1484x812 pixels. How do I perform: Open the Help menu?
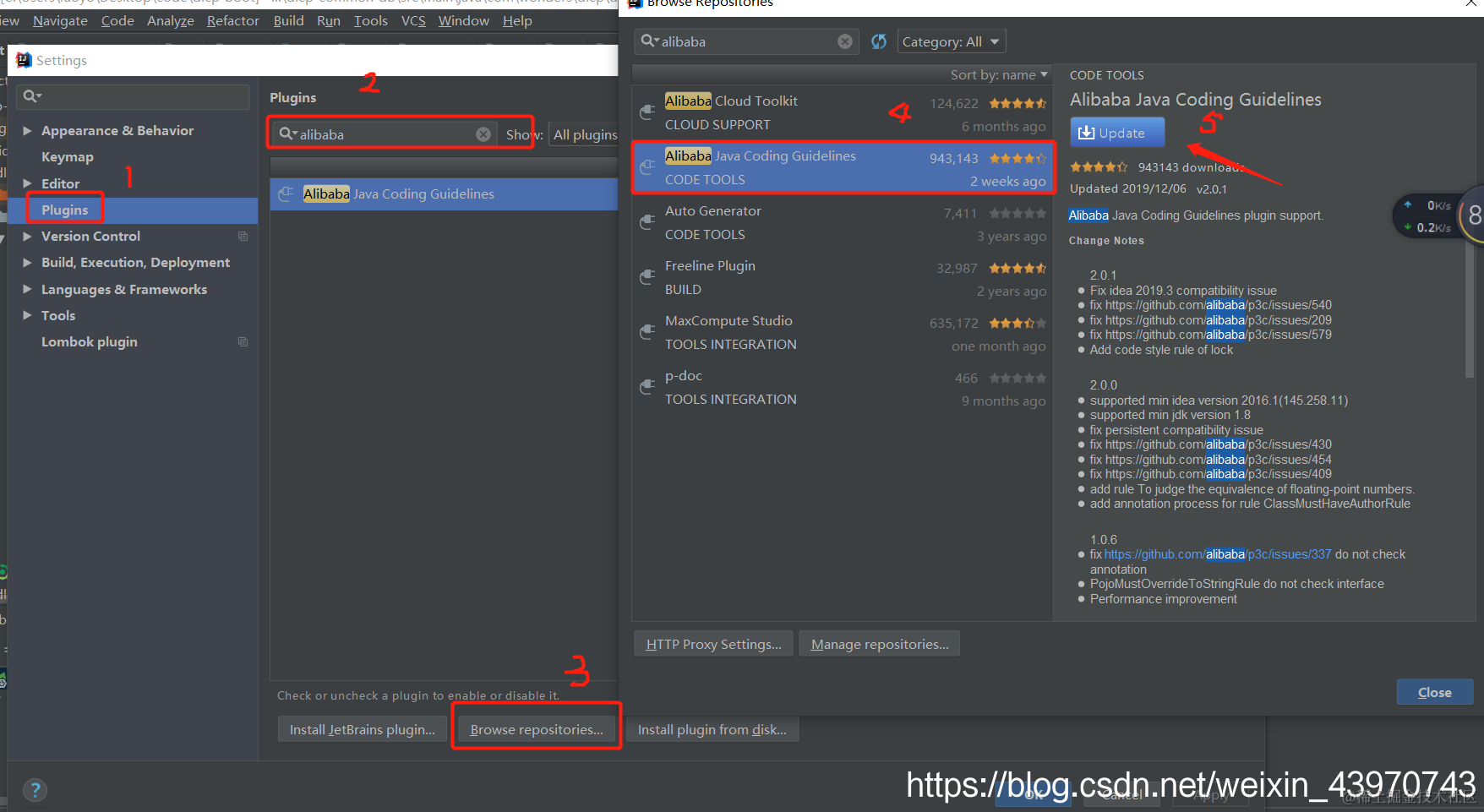coord(517,20)
